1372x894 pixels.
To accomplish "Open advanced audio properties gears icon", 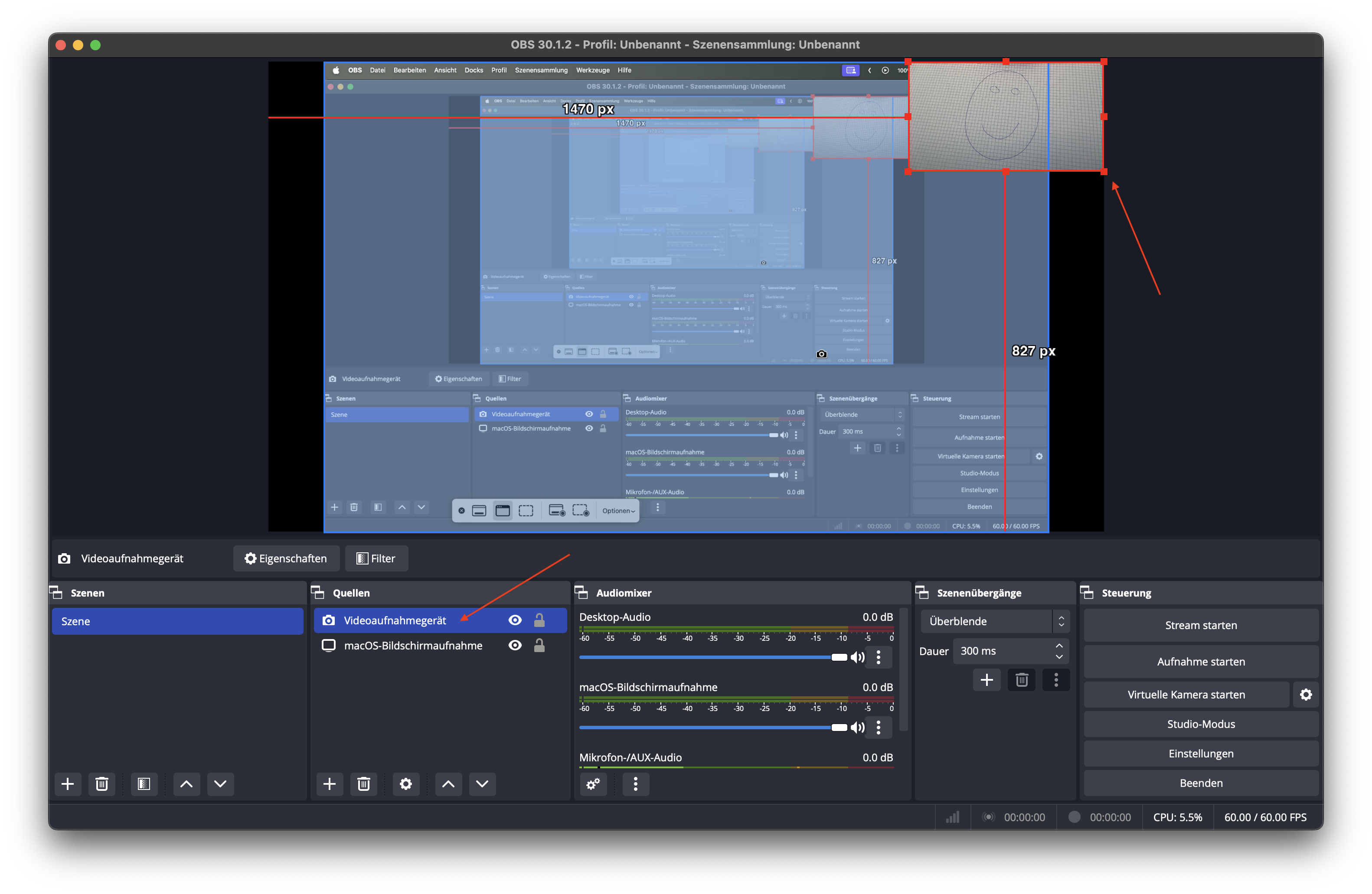I will [x=593, y=783].
